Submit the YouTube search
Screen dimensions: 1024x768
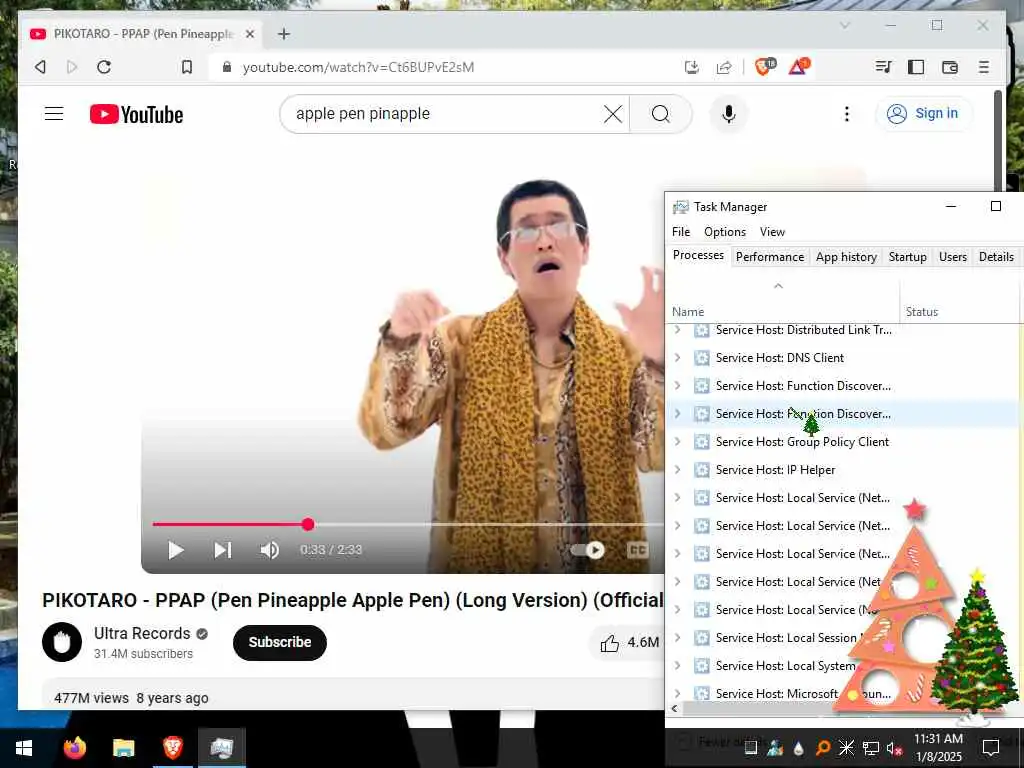coord(660,114)
